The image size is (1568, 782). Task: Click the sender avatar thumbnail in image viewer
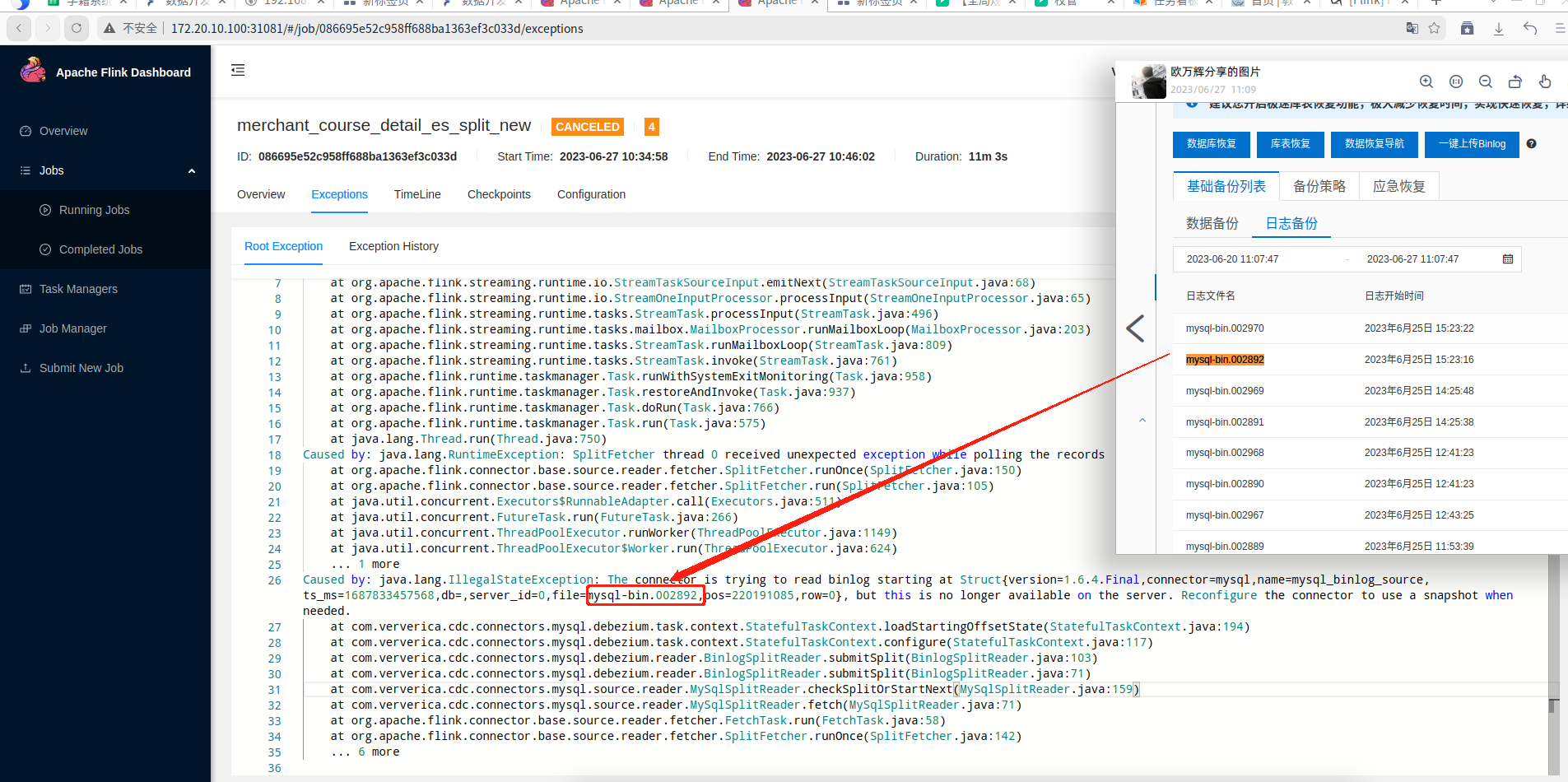(x=1149, y=81)
